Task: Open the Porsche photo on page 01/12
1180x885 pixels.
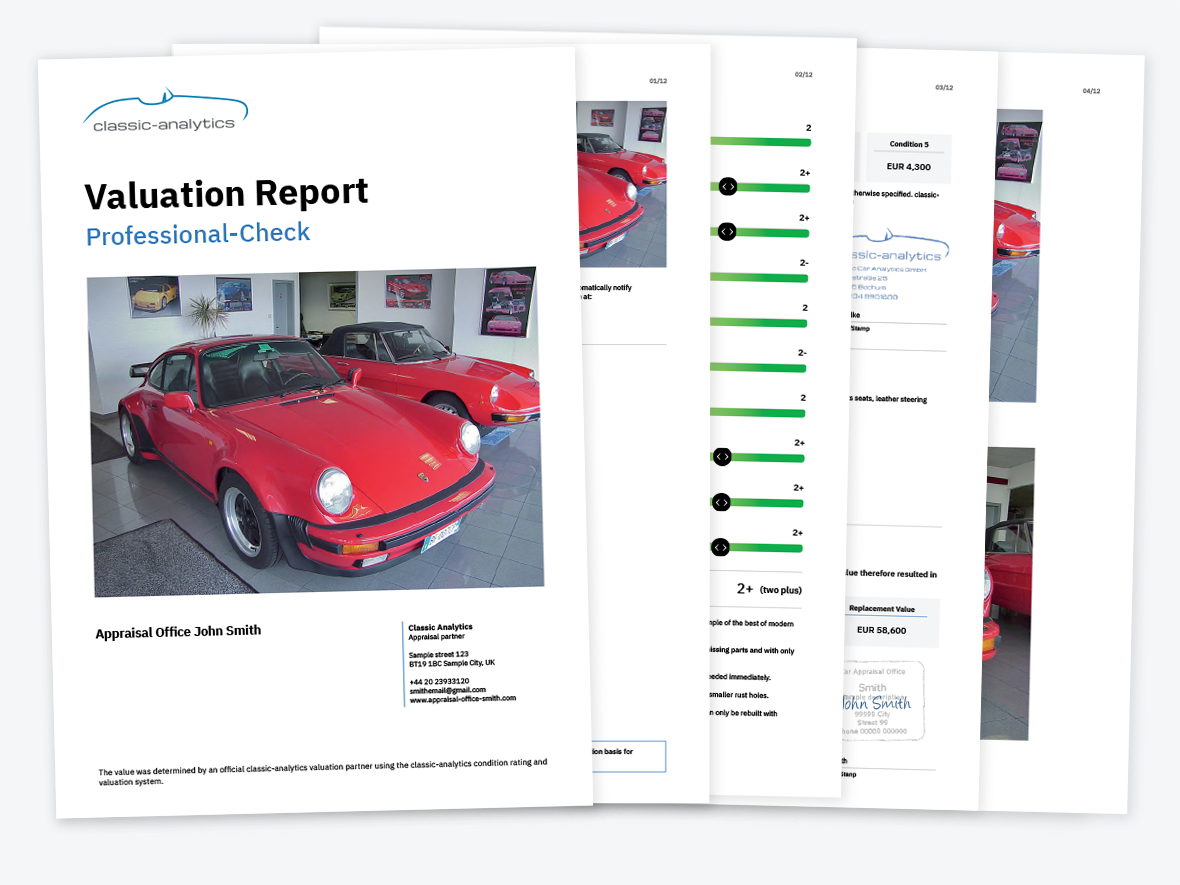Action: tap(621, 183)
